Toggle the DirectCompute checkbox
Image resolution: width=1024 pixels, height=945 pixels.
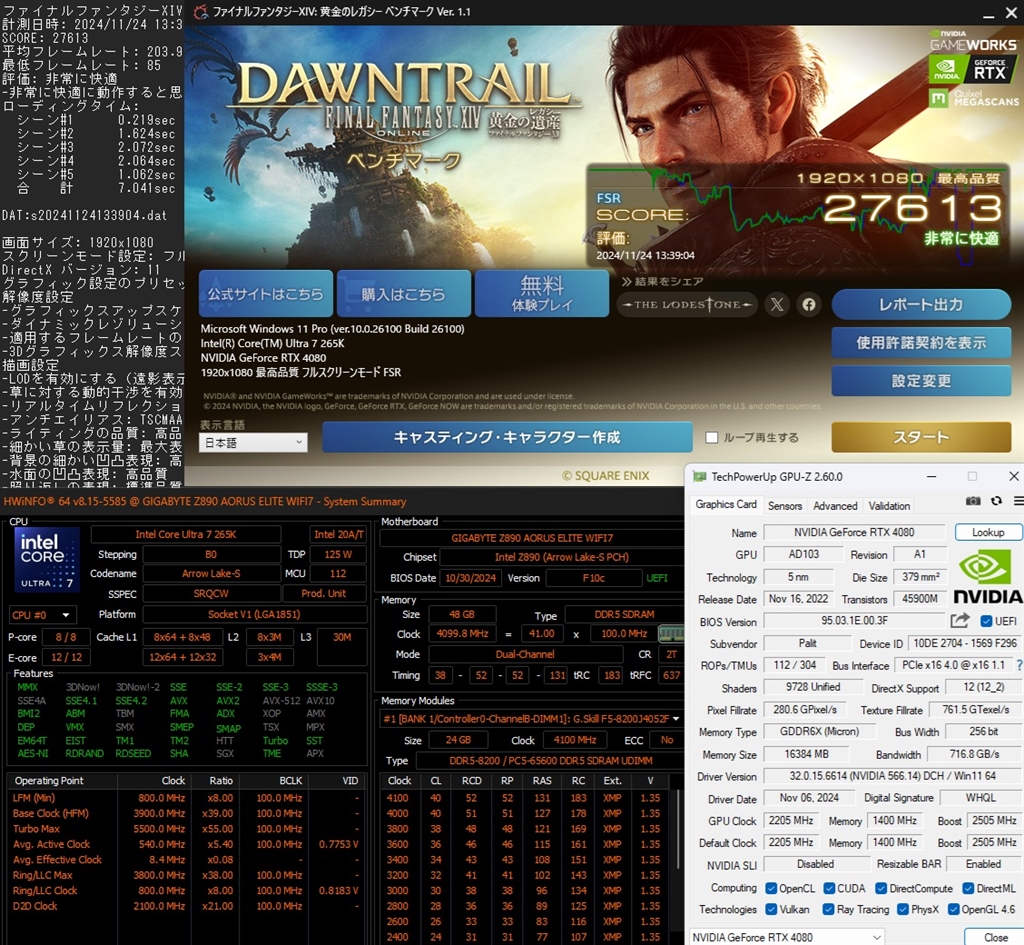coord(881,888)
